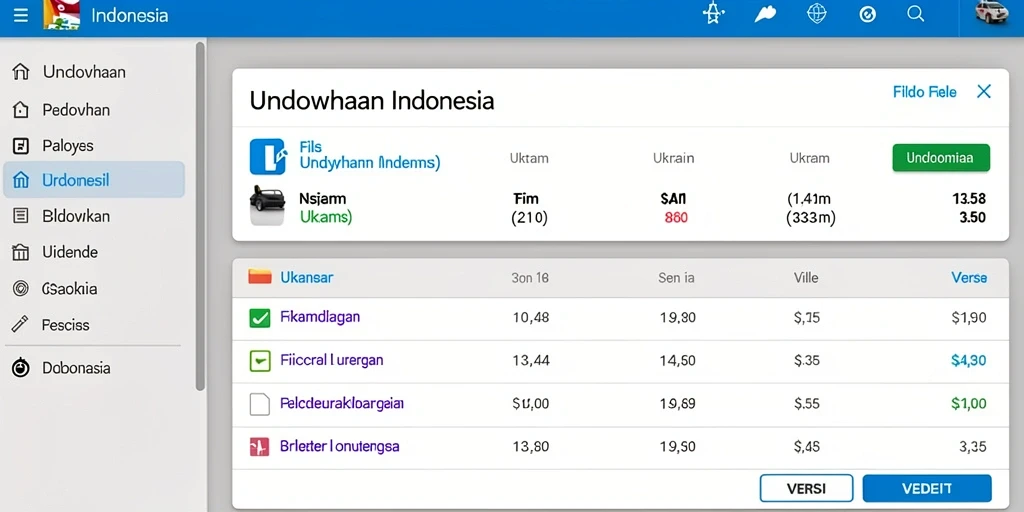Click the circular sync icon in header
Screen dimensions: 1024x512
click(x=867, y=15)
